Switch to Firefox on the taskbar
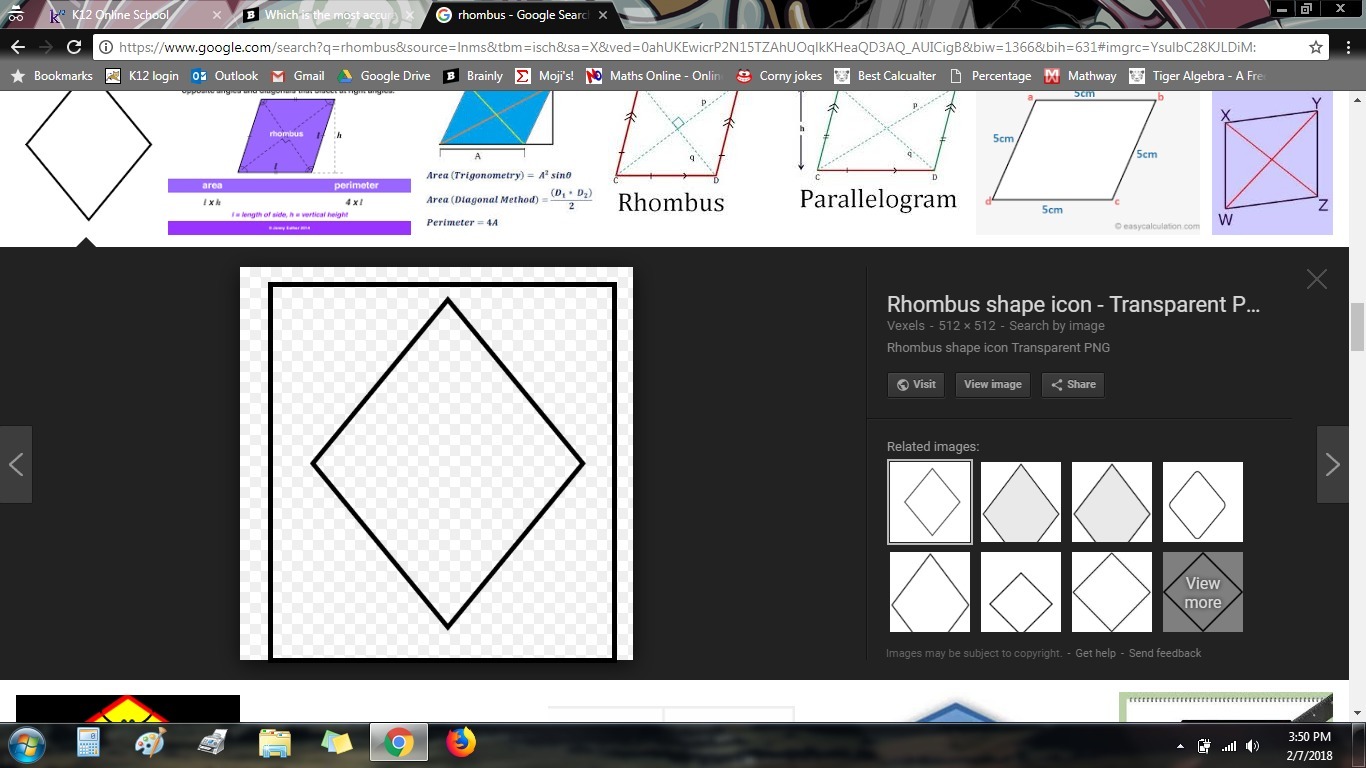This screenshot has height=768, width=1366. (x=460, y=743)
